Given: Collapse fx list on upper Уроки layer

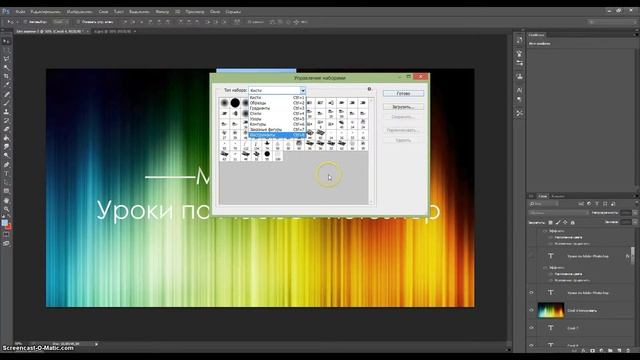Looking at the screenshot, I should (627, 256).
